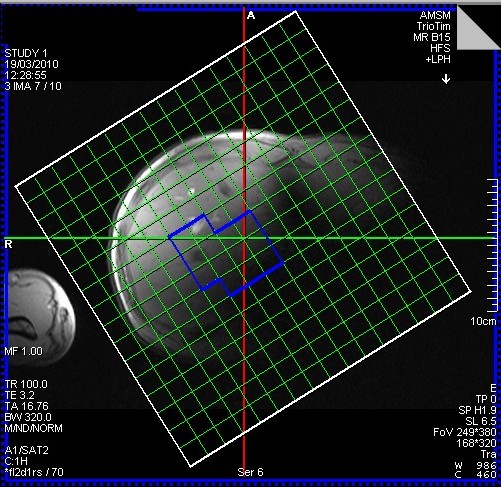Viewport: 501px width, 487px height.
Task: Click the blue selection bar at top border
Action: click(297, 9)
